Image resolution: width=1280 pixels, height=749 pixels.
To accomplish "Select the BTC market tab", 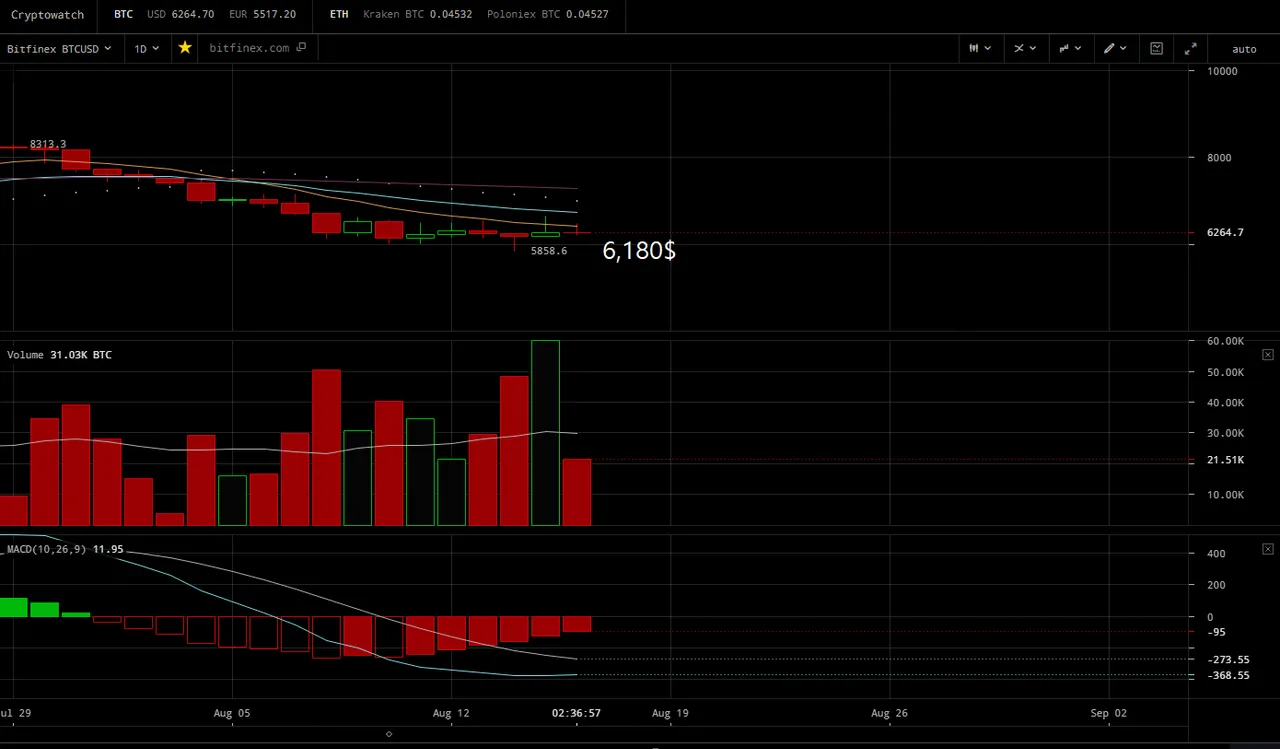I will pyautogui.click(x=123, y=15).
